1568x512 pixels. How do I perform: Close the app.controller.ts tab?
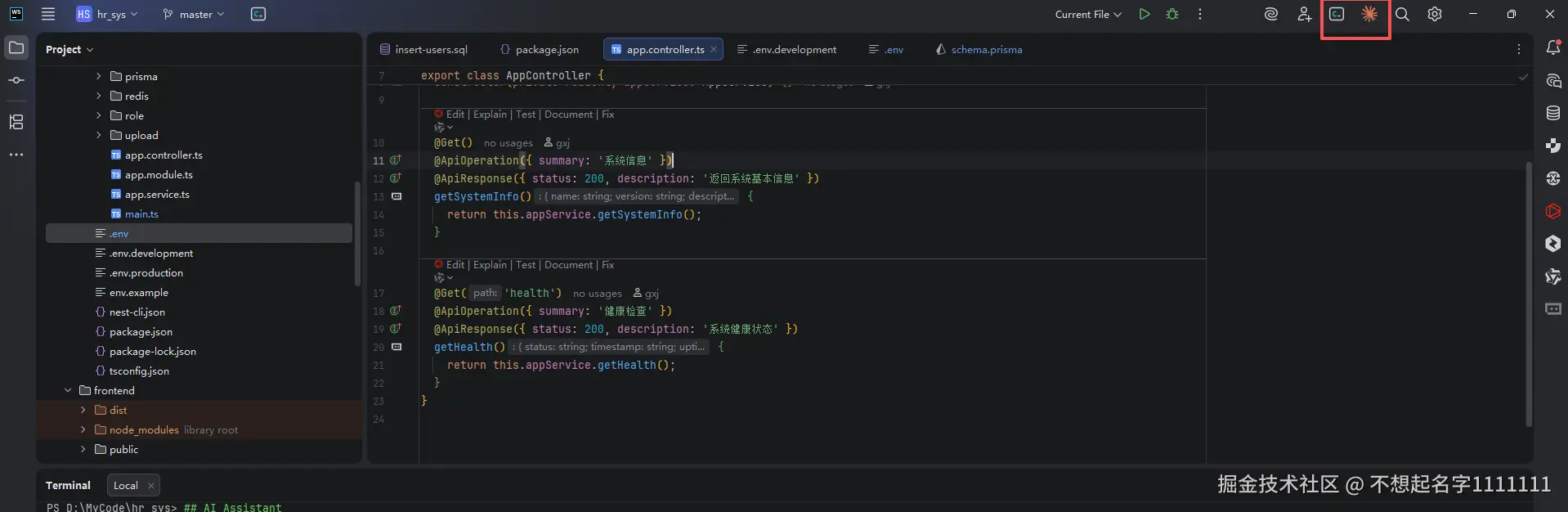click(714, 49)
